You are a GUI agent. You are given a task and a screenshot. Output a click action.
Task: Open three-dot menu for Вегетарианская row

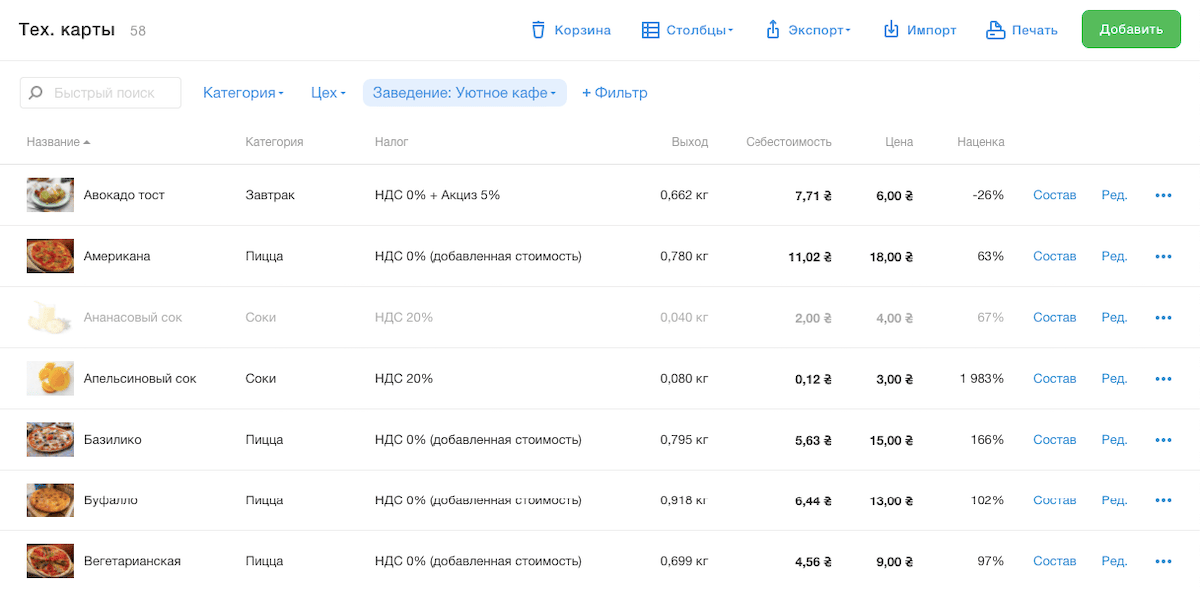coord(1163,562)
